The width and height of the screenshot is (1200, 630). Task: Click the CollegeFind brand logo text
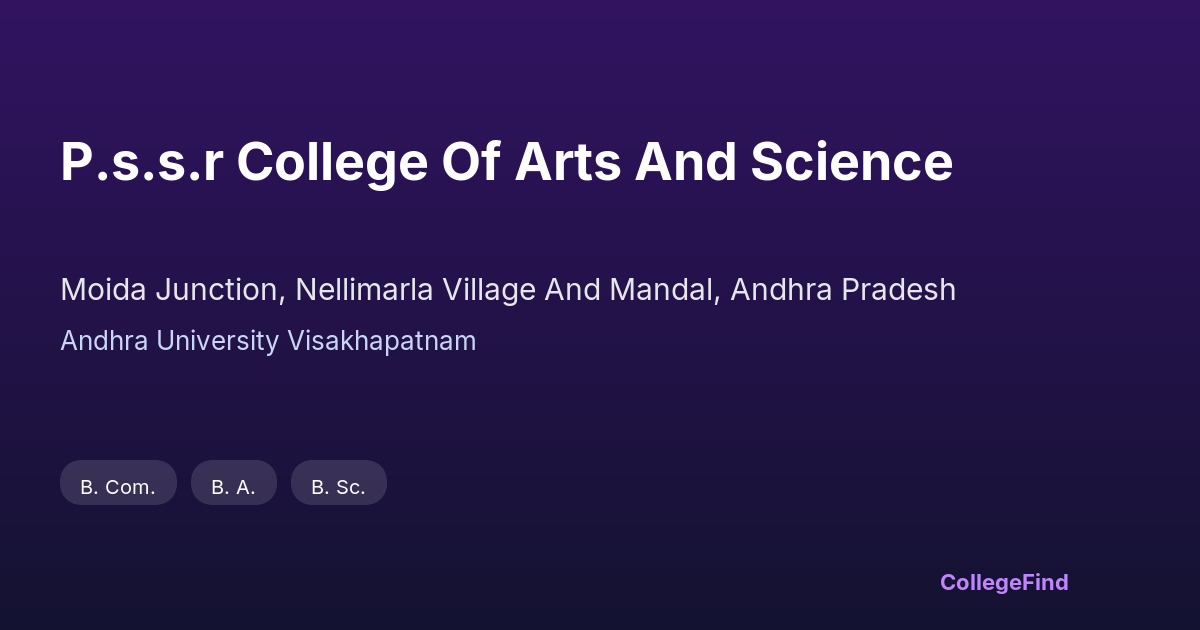(x=1003, y=582)
